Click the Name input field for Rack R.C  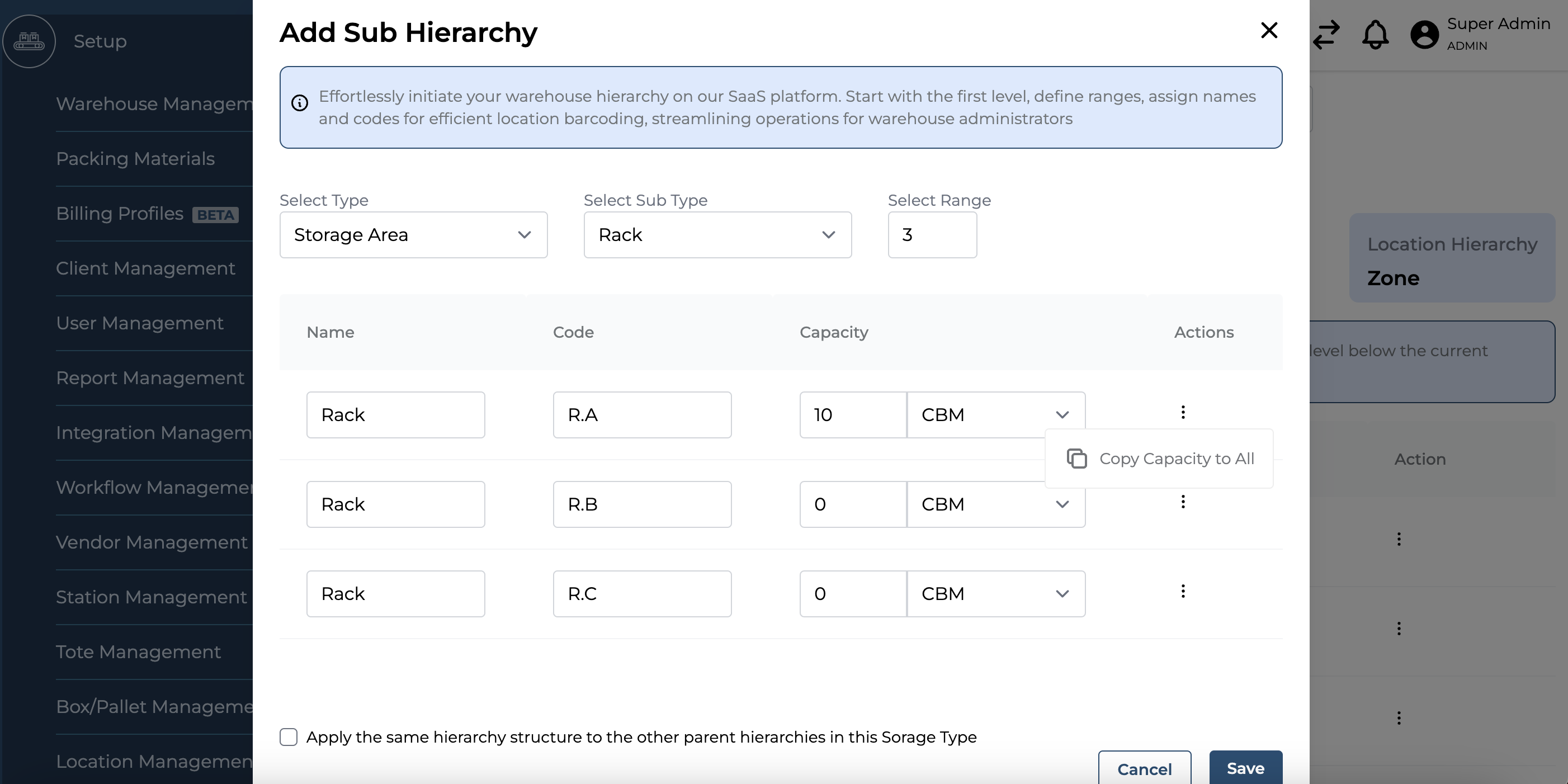click(395, 594)
